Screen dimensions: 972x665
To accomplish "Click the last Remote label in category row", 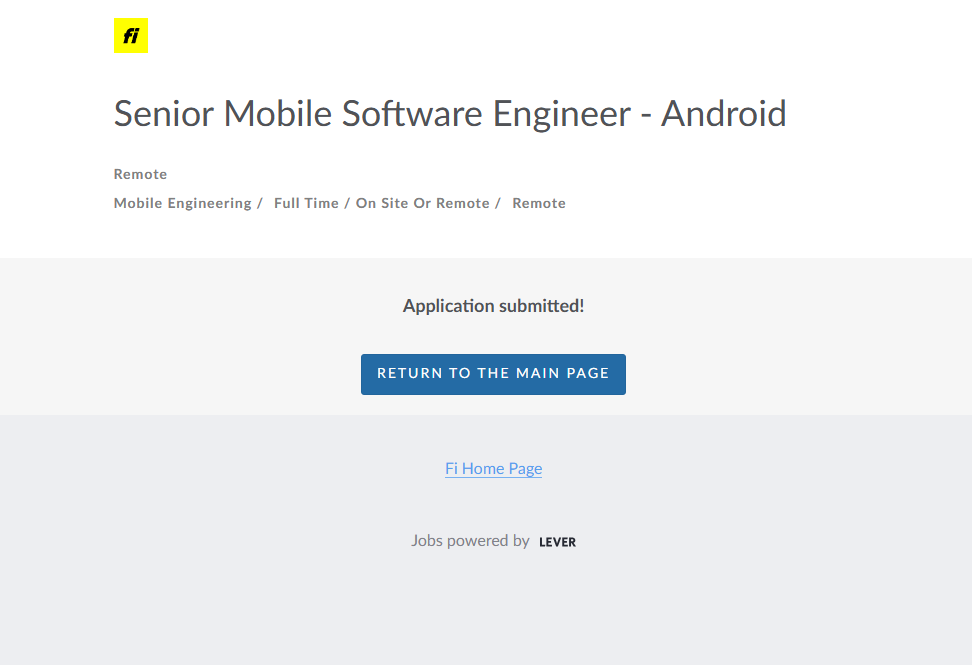I will [x=539, y=203].
